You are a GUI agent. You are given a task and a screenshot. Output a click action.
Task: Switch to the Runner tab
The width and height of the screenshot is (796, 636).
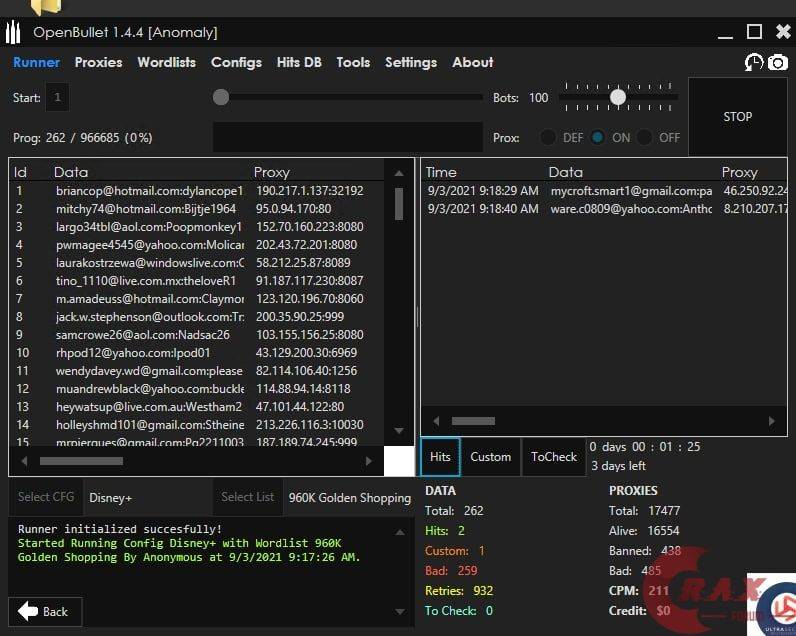pos(37,62)
